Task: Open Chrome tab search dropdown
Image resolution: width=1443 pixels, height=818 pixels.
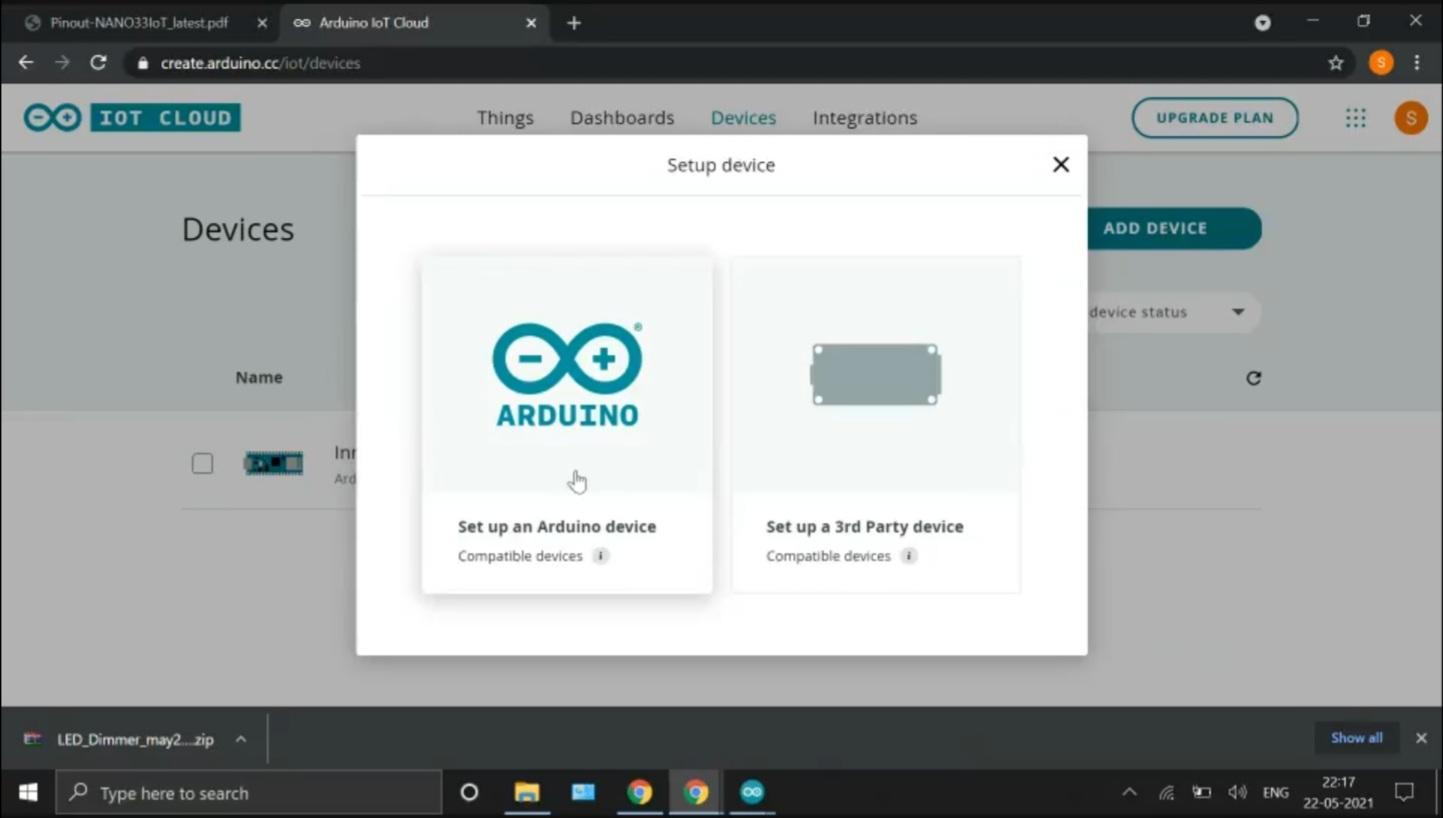Action: click(x=1263, y=22)
